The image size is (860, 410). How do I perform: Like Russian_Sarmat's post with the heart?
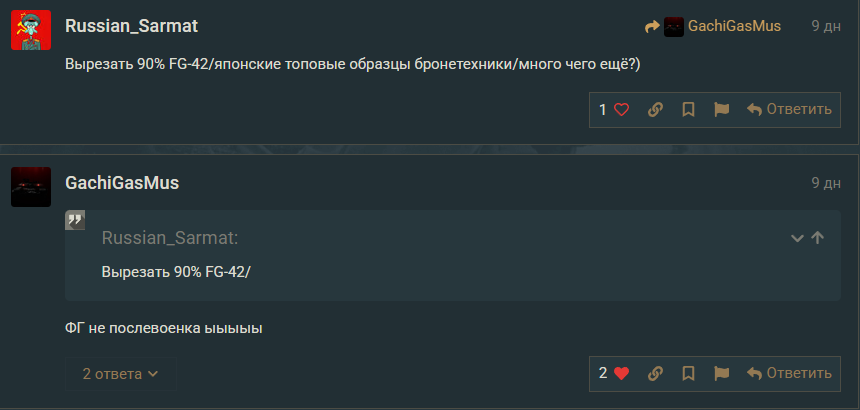621,110
